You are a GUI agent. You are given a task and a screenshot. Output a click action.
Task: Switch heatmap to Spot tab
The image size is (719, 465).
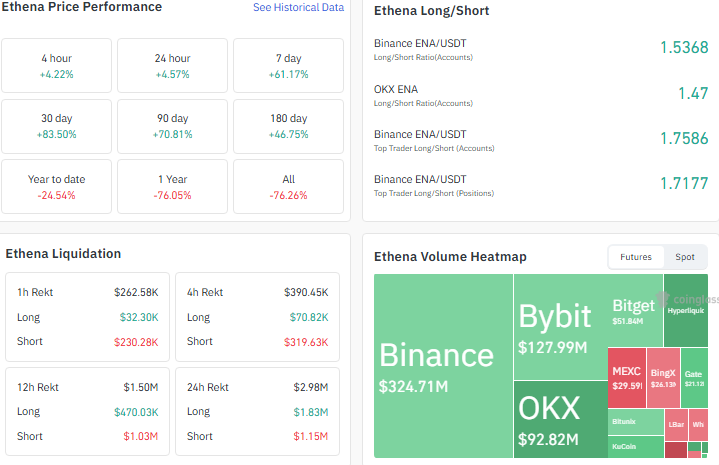[x=685, y=257]
